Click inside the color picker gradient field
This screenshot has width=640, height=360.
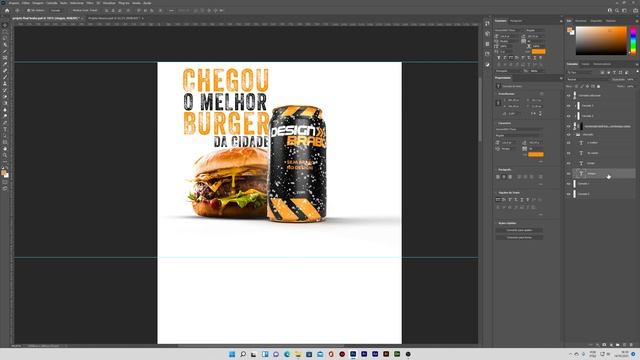601,40
